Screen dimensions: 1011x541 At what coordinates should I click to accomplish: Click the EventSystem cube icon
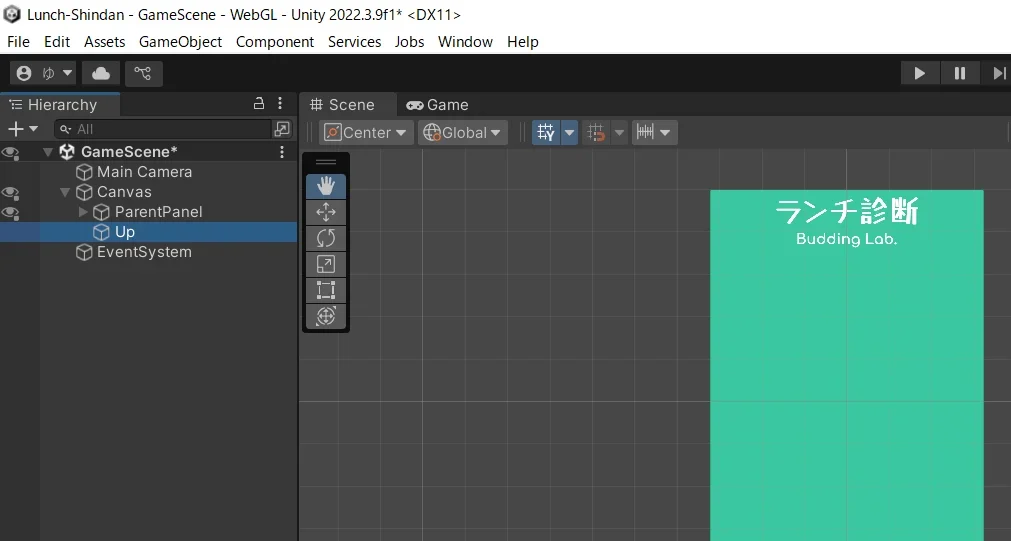[84, 252]
